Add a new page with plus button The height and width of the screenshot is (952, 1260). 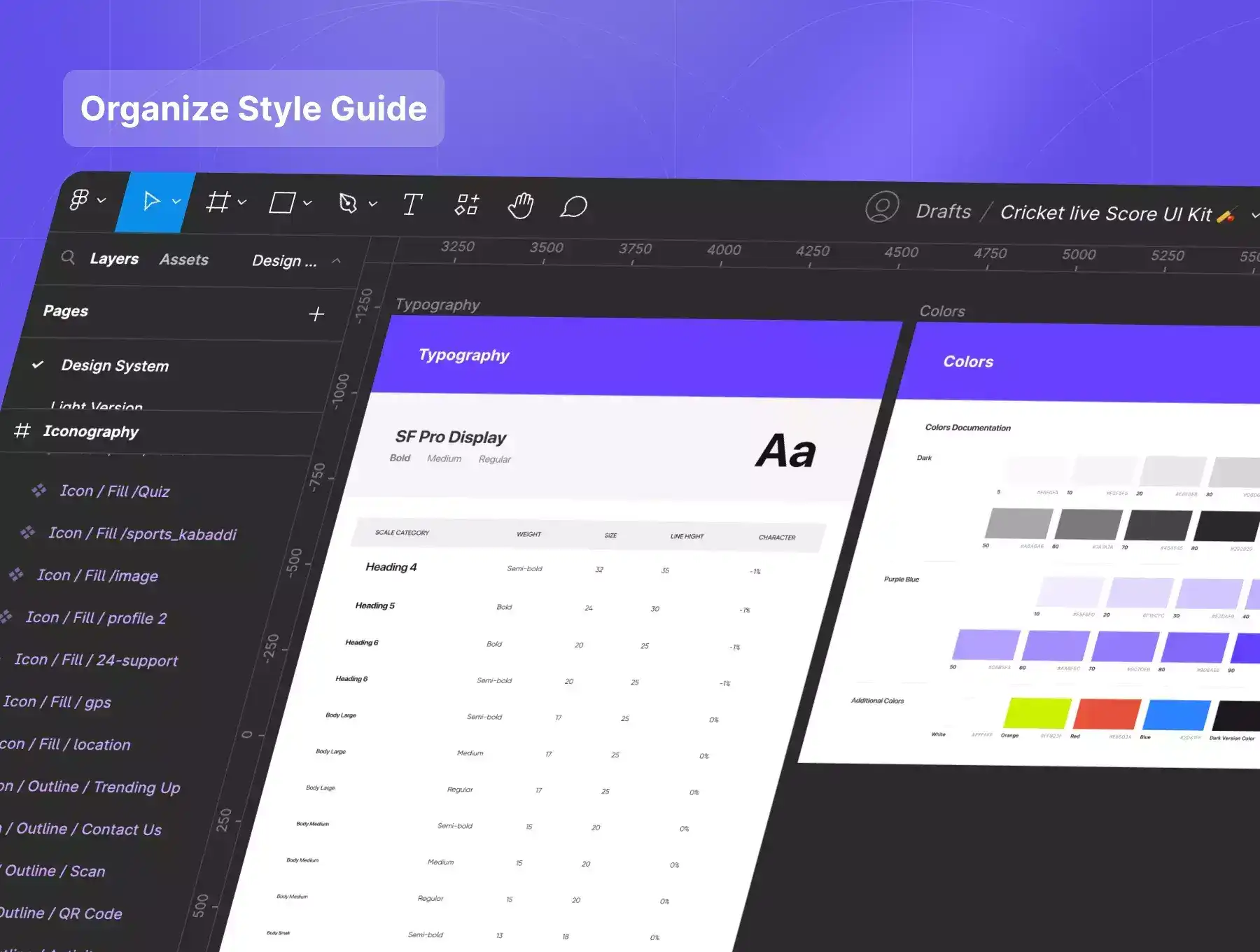[x=316, y=314]
